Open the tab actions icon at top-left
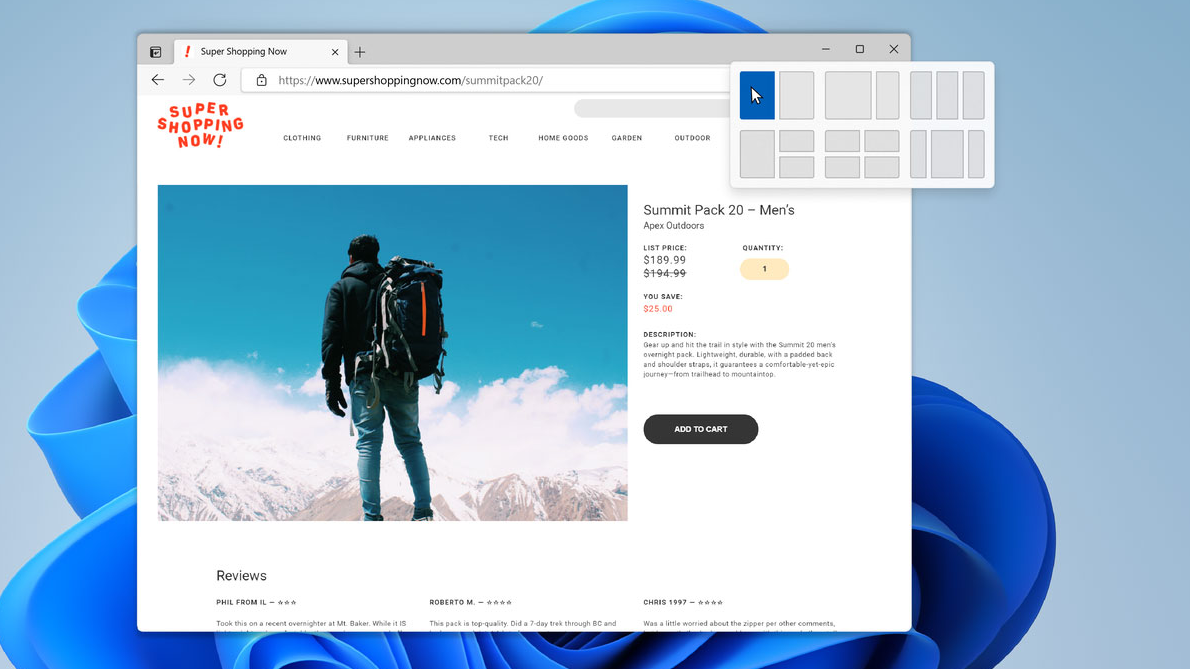Viewport: 1190px width, 669px height. pos(155,51)
